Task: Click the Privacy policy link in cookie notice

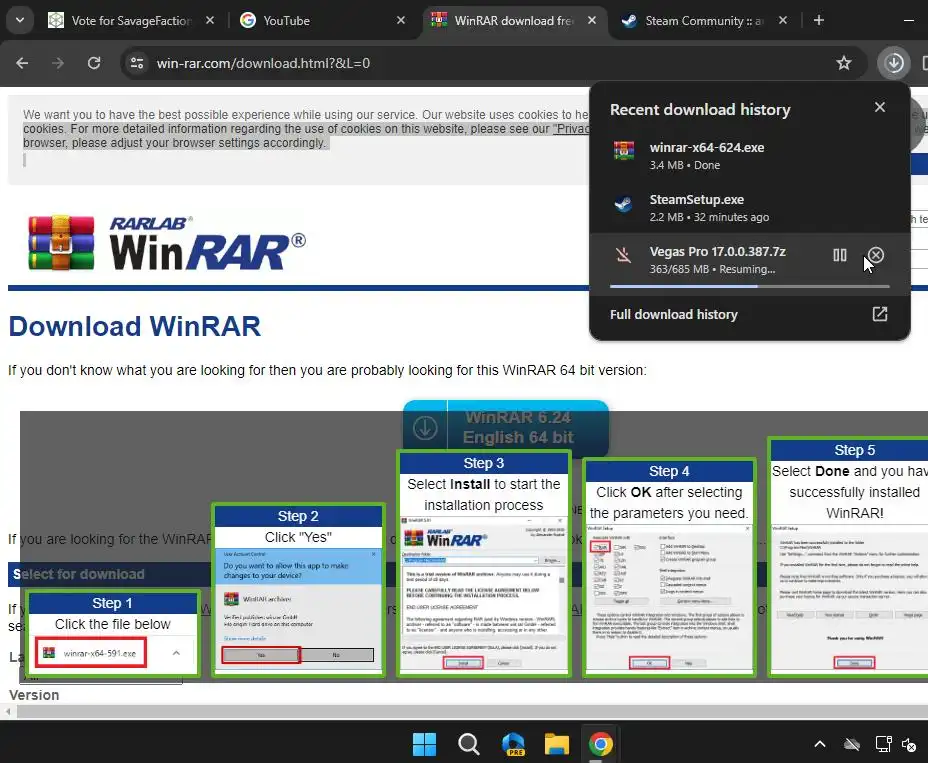Action: (571, 129)
